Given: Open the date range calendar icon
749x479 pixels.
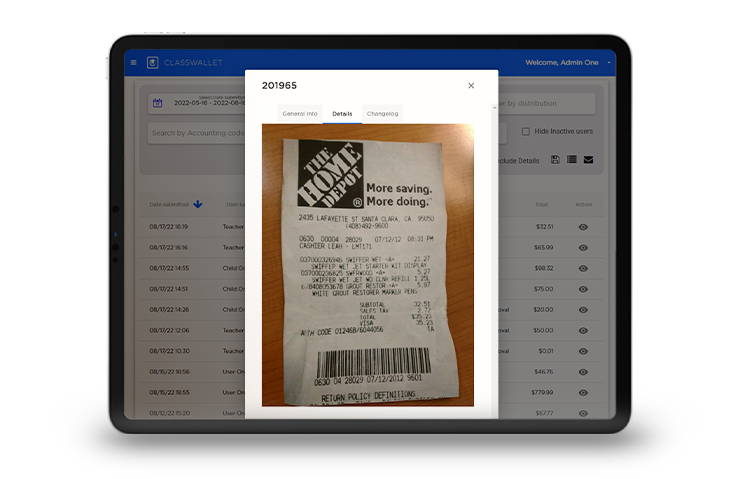Looking at the screenshot, I should [158, 103].
